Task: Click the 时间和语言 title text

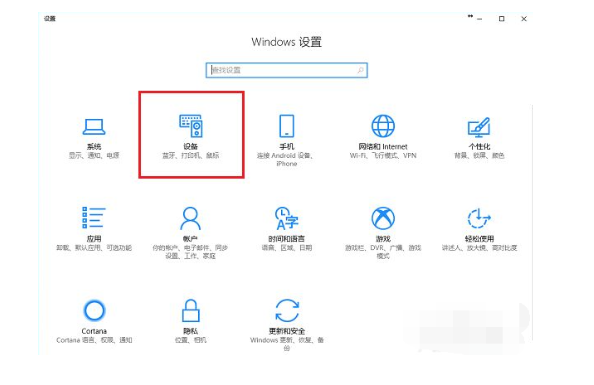Action: tap(287, 239)
